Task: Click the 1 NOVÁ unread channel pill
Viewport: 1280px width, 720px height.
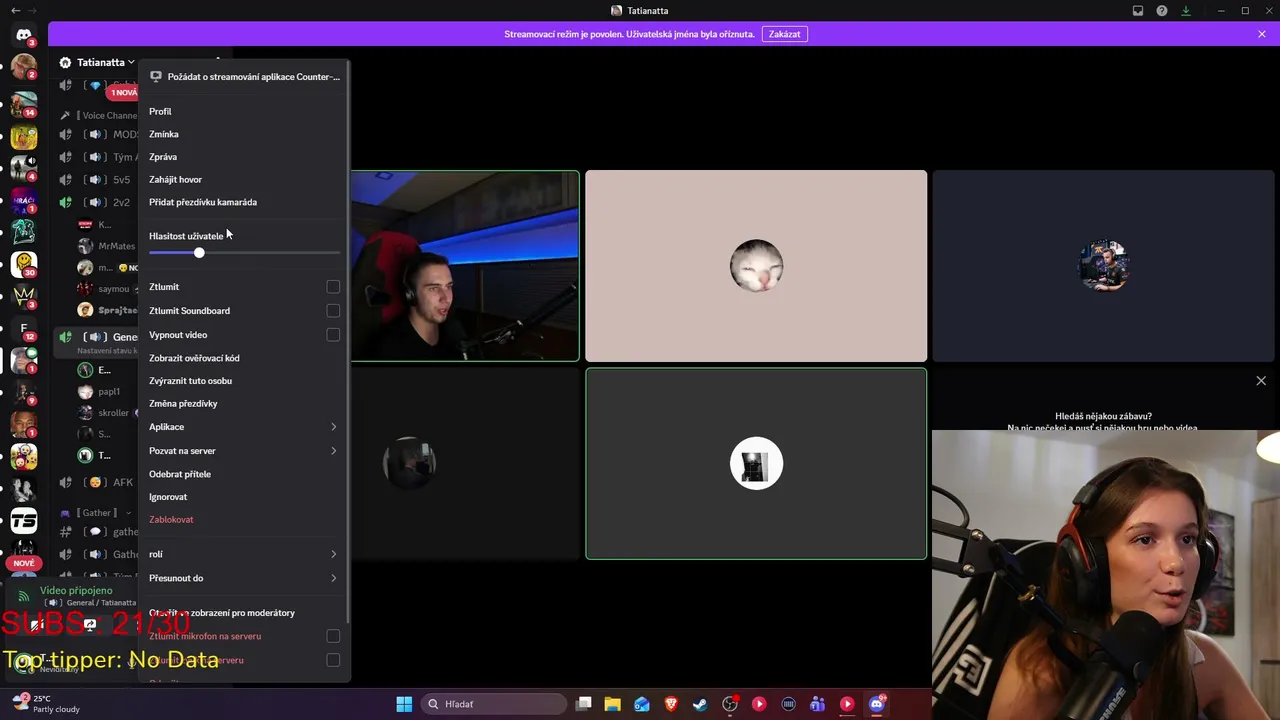Action: click(x=123, y=93)
